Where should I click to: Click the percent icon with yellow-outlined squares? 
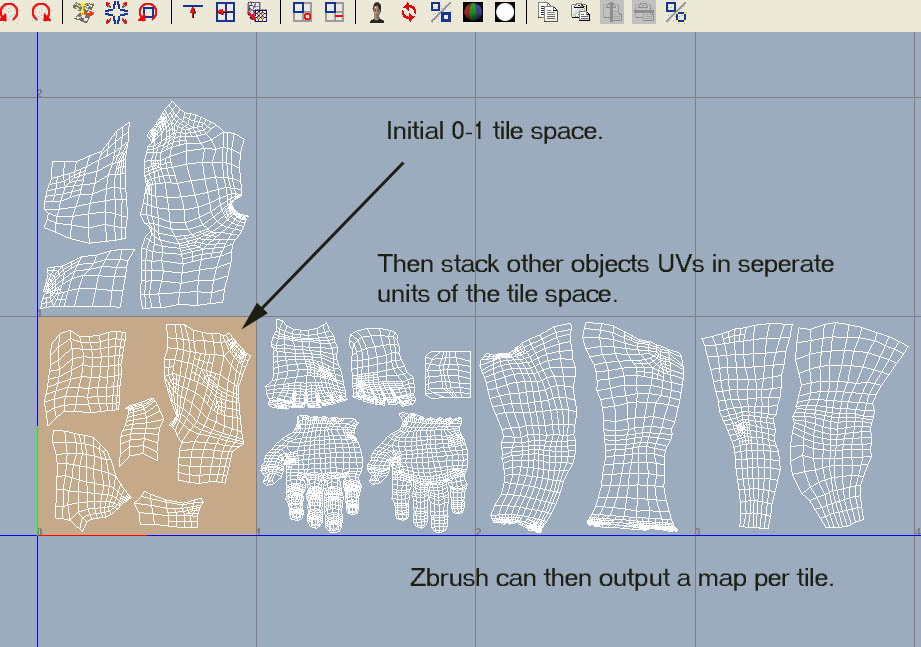[676, 12]
